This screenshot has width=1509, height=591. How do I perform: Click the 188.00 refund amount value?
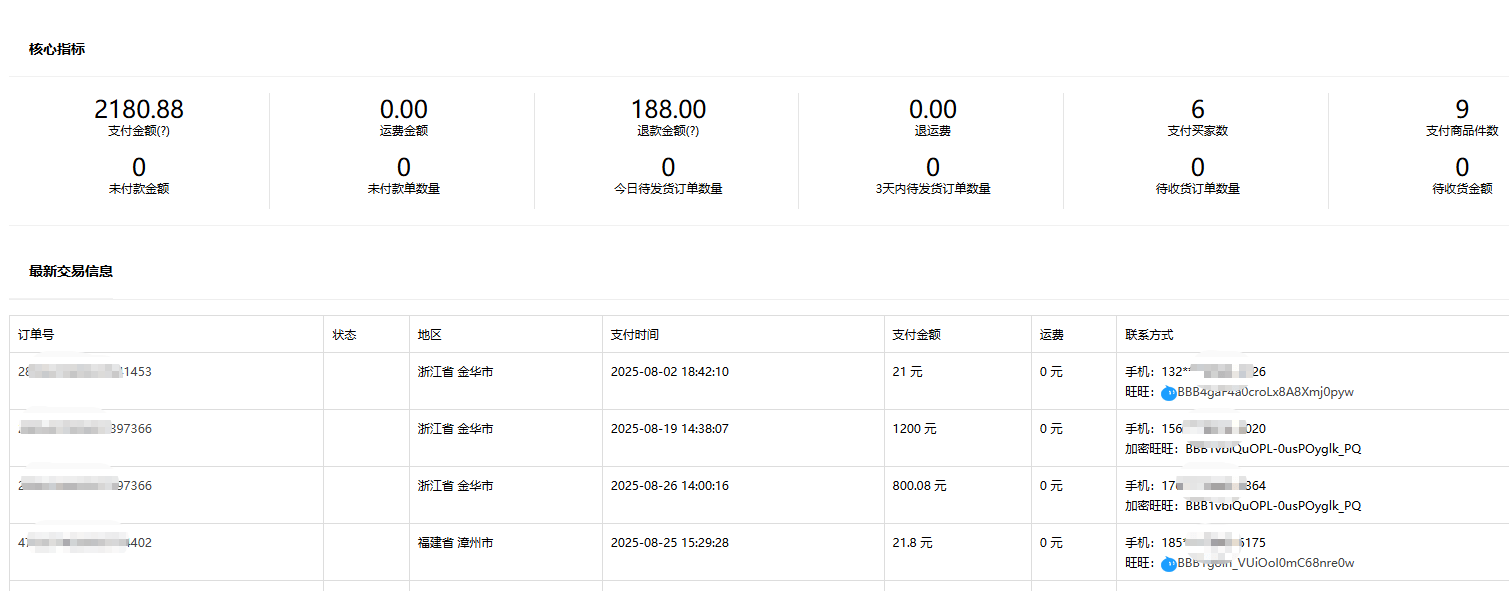[x=668, y=109]
